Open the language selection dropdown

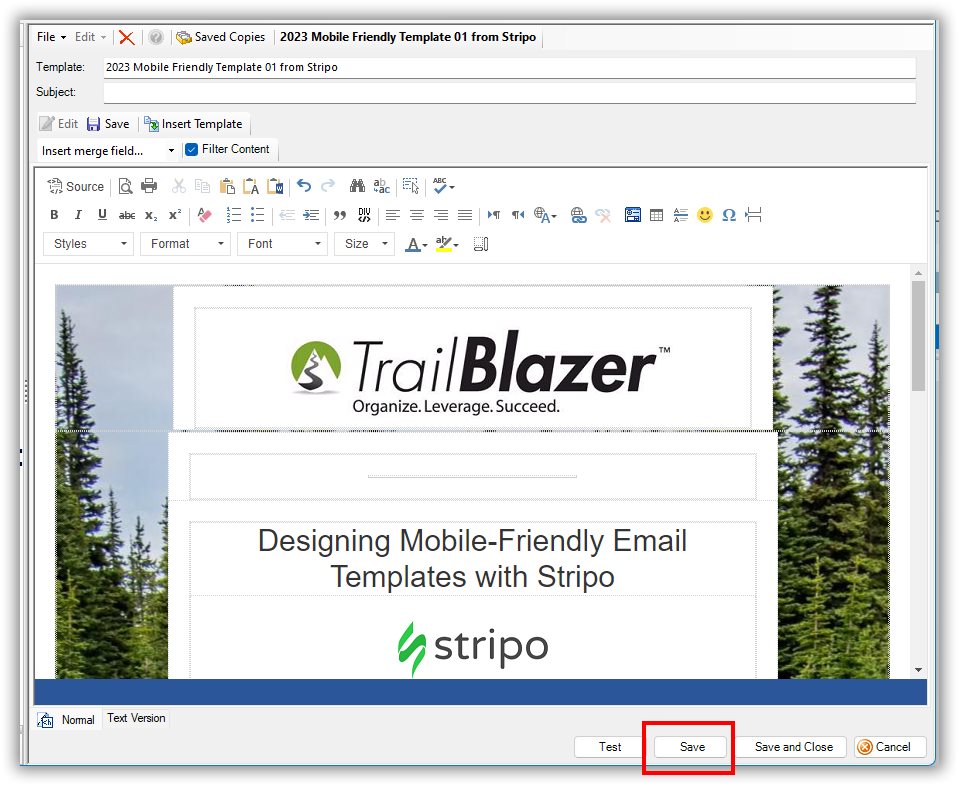(546, 215)
